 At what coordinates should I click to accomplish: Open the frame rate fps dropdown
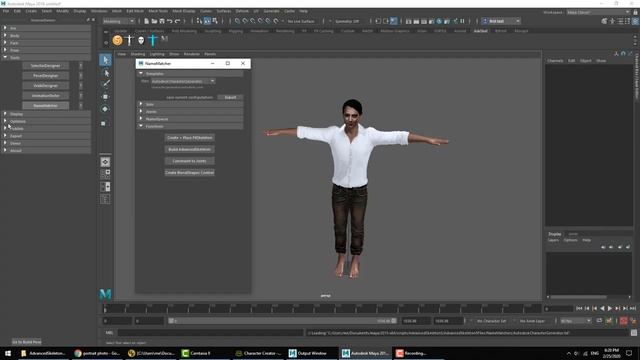(x=576, y=321)
